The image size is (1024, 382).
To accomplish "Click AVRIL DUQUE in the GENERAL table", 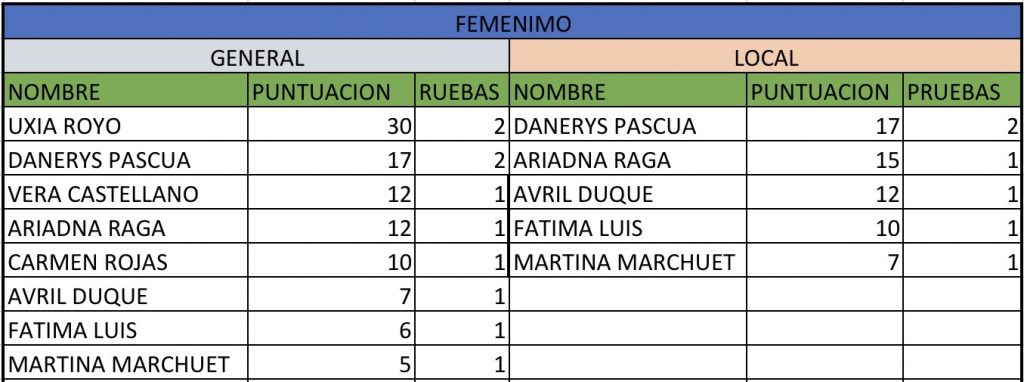I will point(125,295).
